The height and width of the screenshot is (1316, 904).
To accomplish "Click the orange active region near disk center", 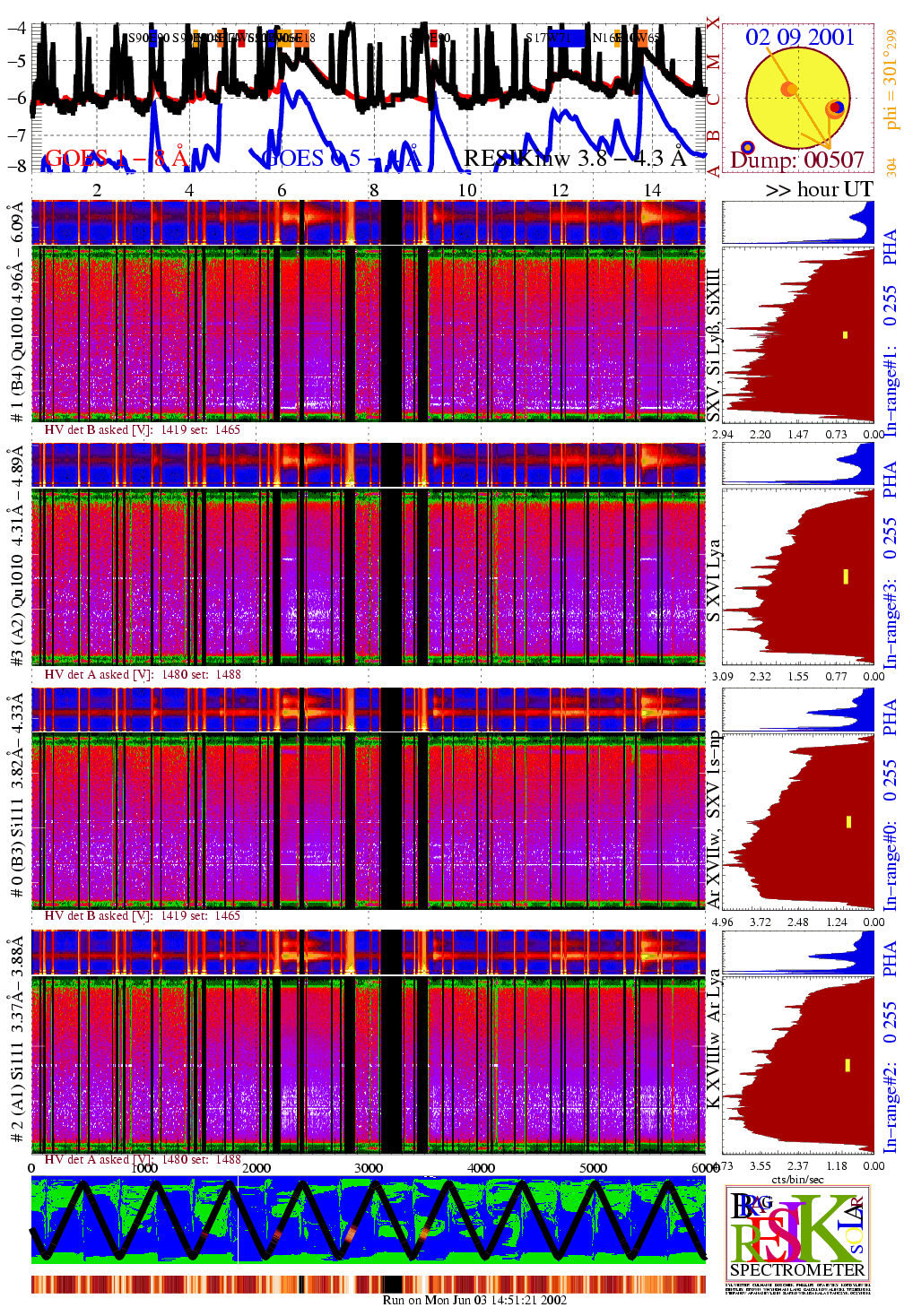I will 789,90.
